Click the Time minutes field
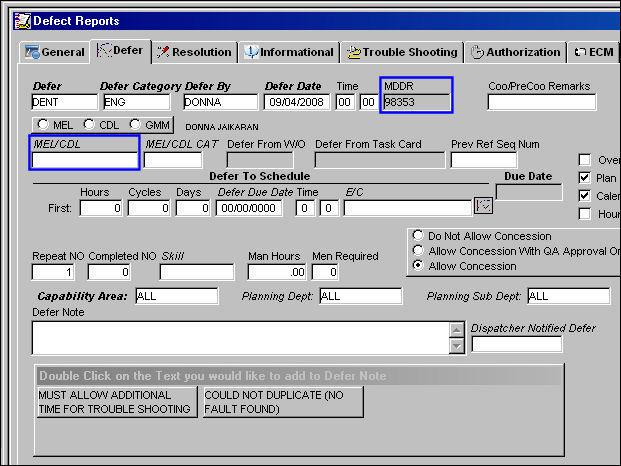Image resolution: width=621 pixels, height=466 pixels. [x=368, y=102]
